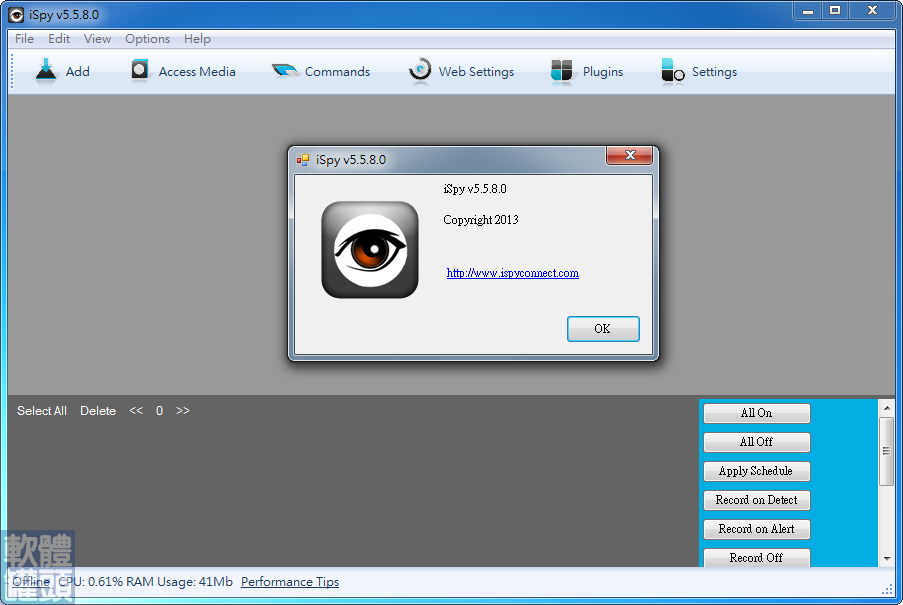
Task: Turn all cameras on with All On
Action: click(756, 413)
